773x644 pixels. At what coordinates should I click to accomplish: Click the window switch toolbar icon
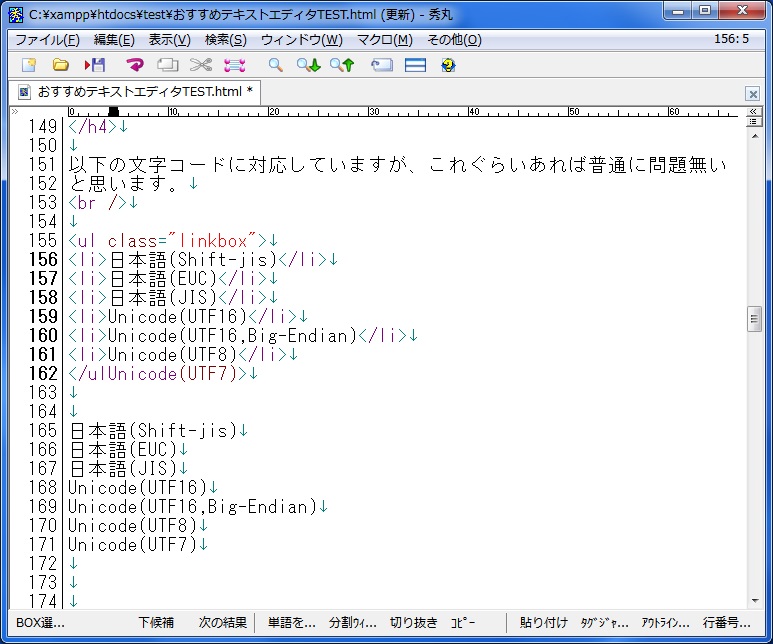tap(382, 65)
